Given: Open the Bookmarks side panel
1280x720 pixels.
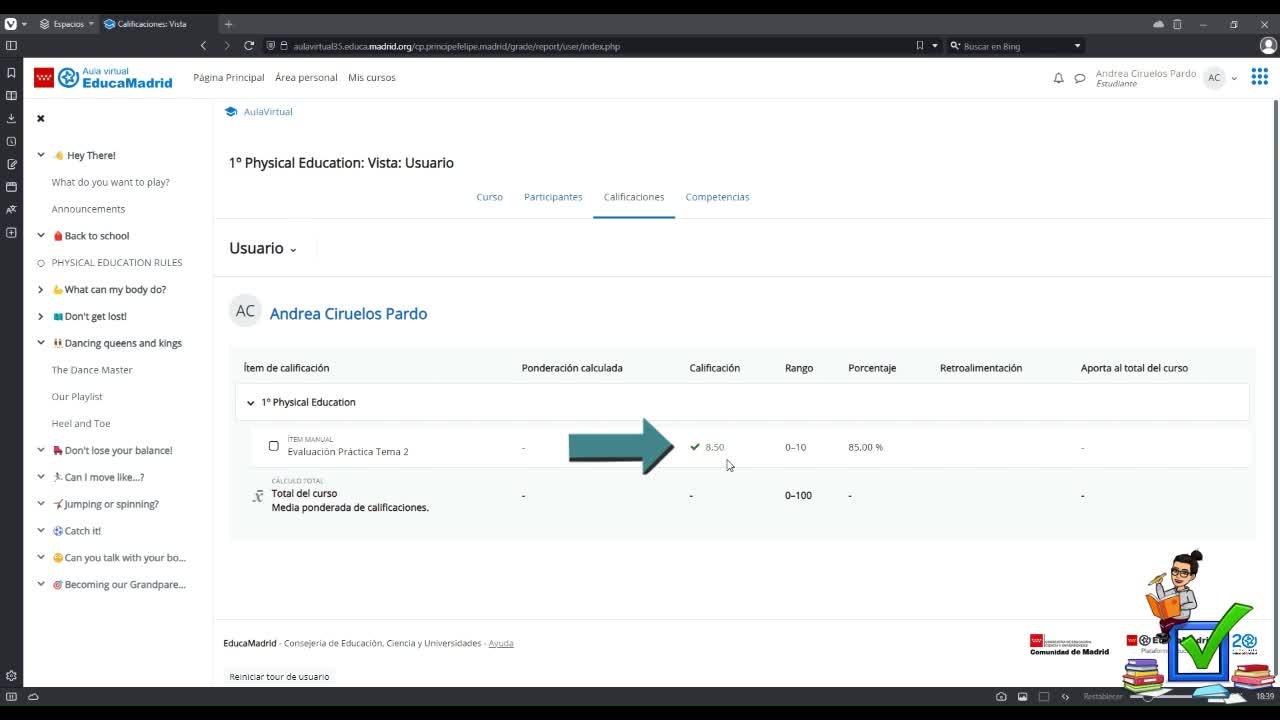Looking at the screenshot, I should pyautogui.click(x=11, y=73).
